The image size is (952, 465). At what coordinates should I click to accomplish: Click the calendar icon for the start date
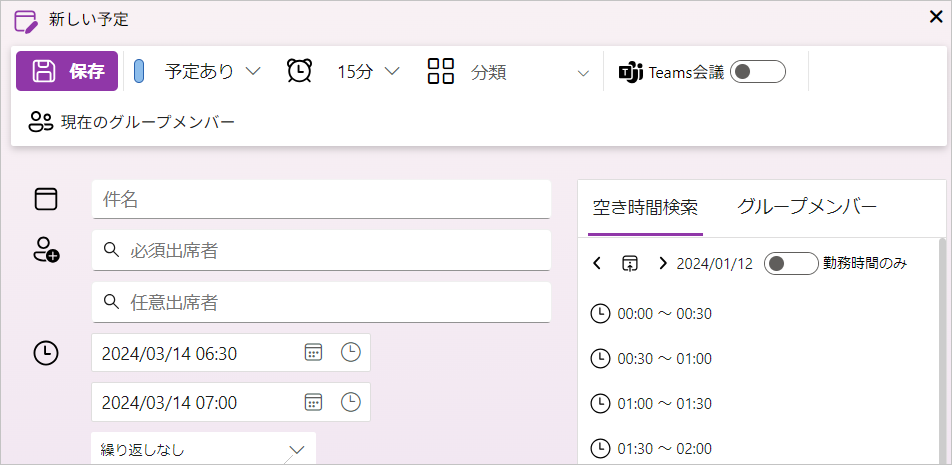pyautogui.click(x=313, y=352)
